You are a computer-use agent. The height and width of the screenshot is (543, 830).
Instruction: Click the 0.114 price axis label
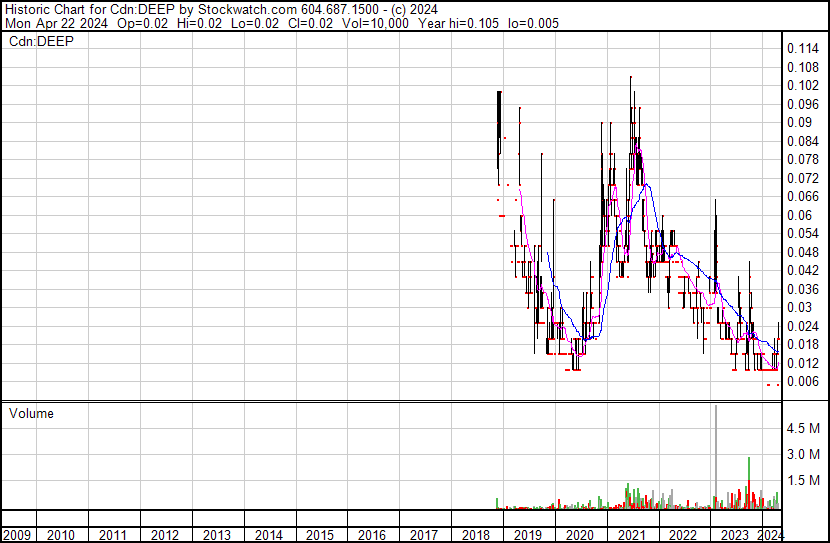click(803, 49)
